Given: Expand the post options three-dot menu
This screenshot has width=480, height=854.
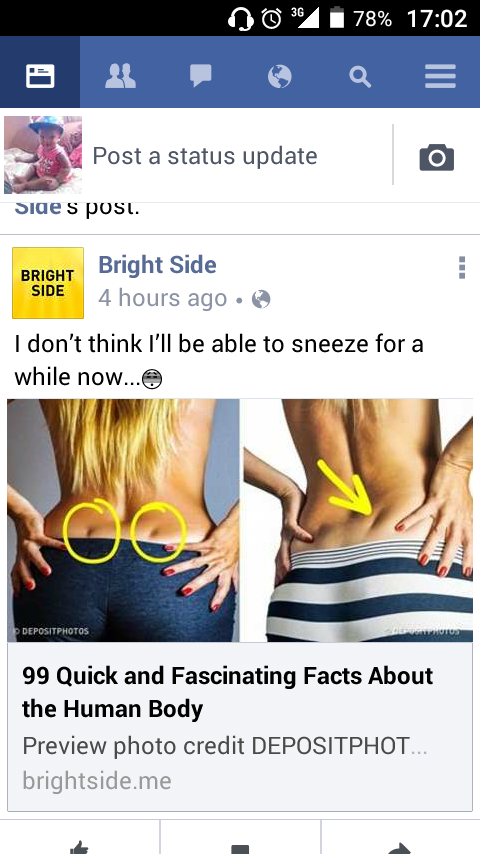Looking at the screenshot, I should (461, 267).
